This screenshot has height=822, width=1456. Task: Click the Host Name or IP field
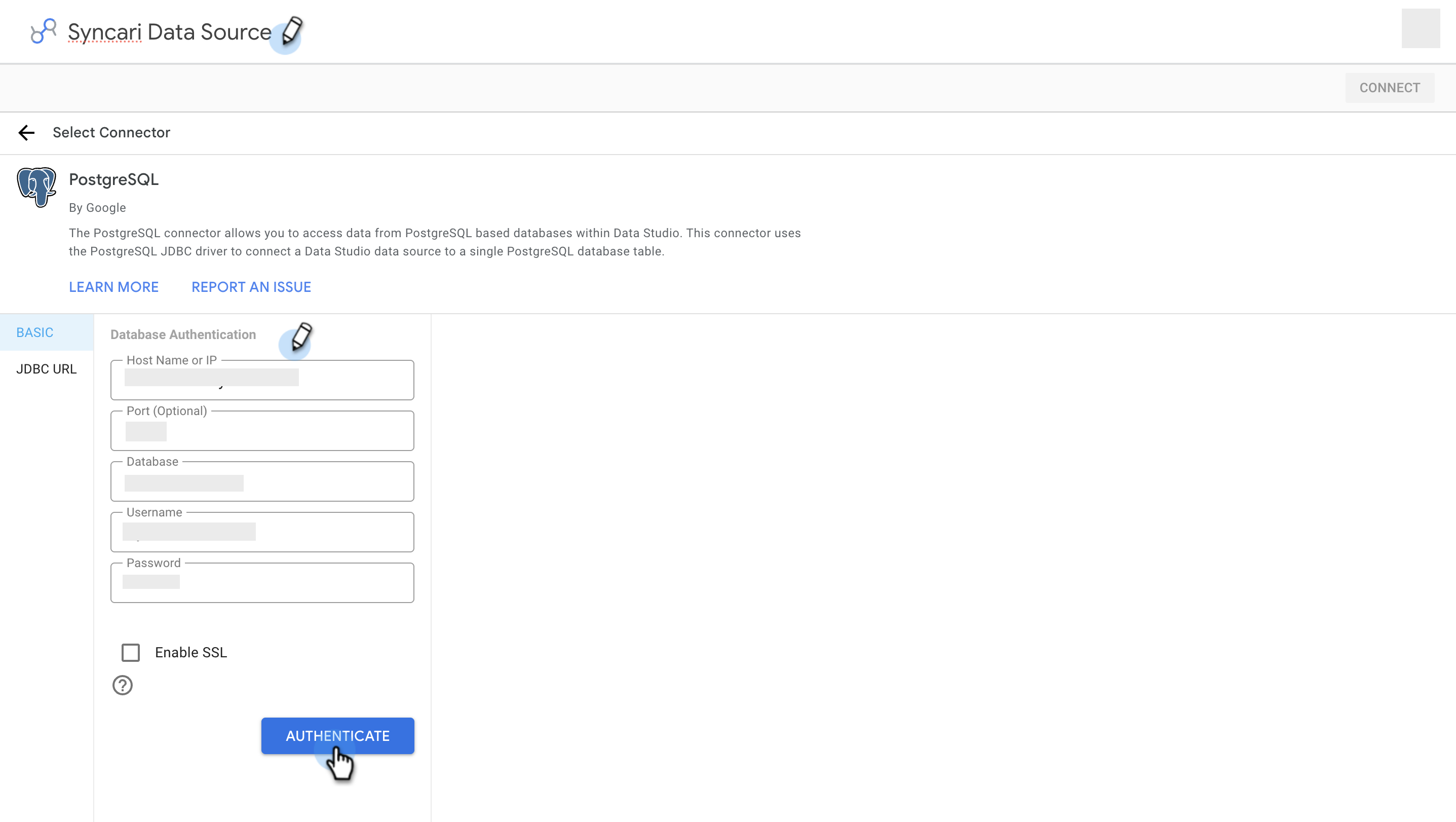click(262, 380)
